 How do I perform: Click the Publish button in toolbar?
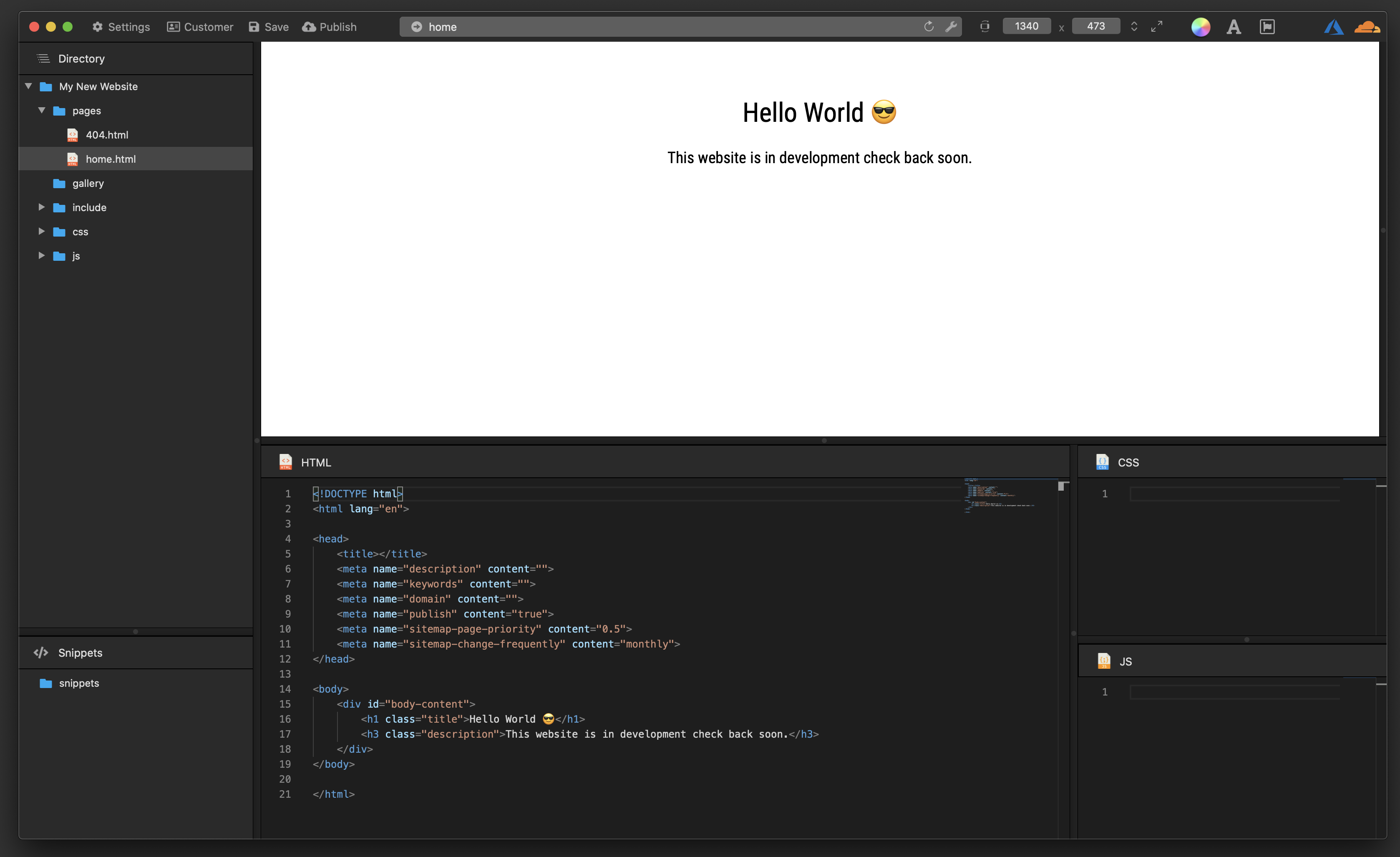coord(330,27)
